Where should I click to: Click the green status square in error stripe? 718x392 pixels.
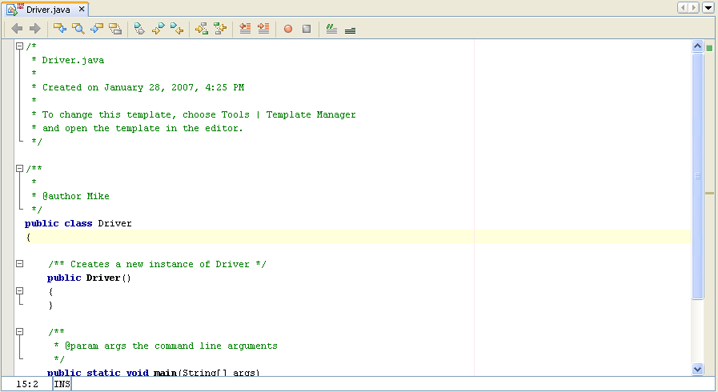(710, 48)
